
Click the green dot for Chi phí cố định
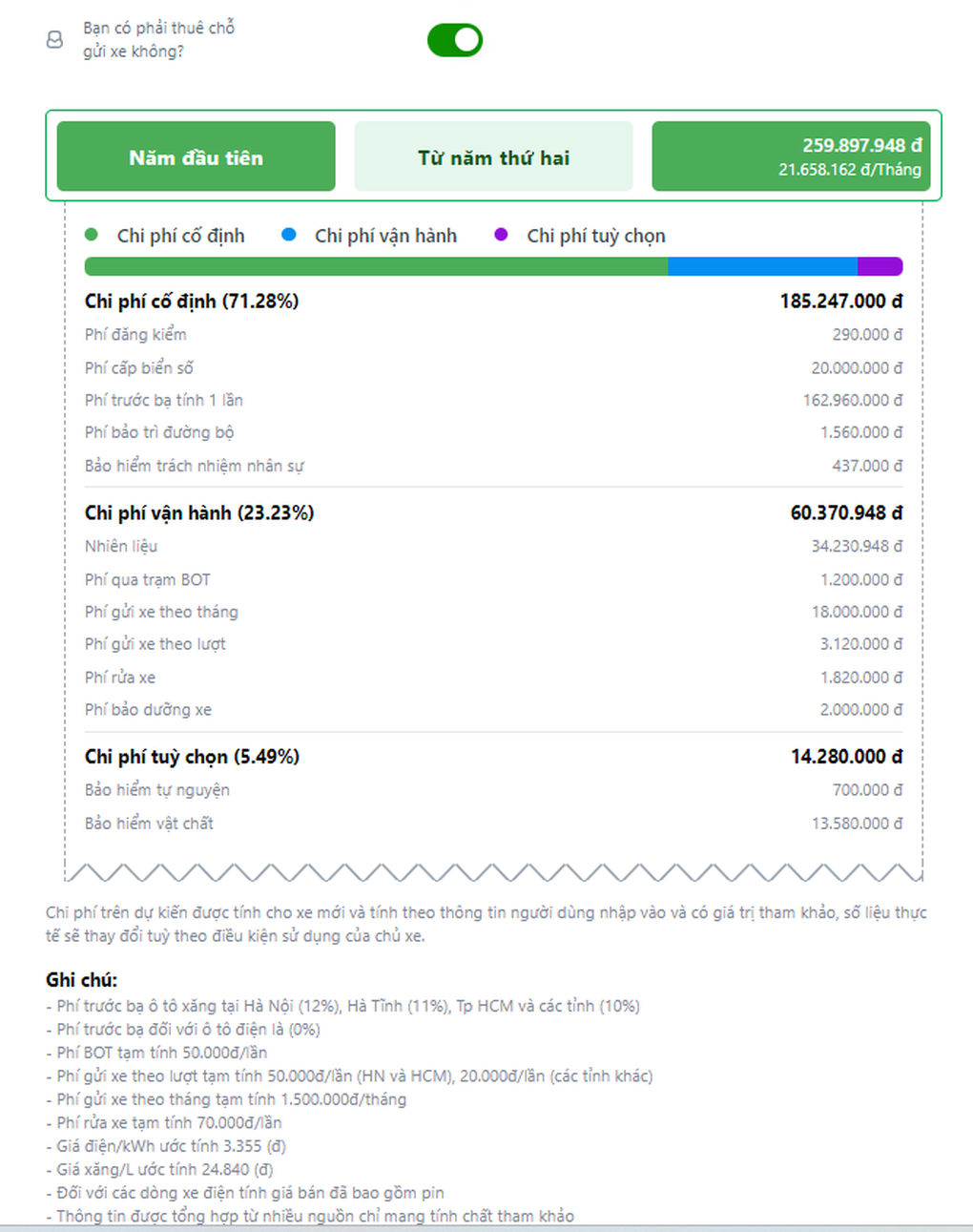(x=92, y=235)
